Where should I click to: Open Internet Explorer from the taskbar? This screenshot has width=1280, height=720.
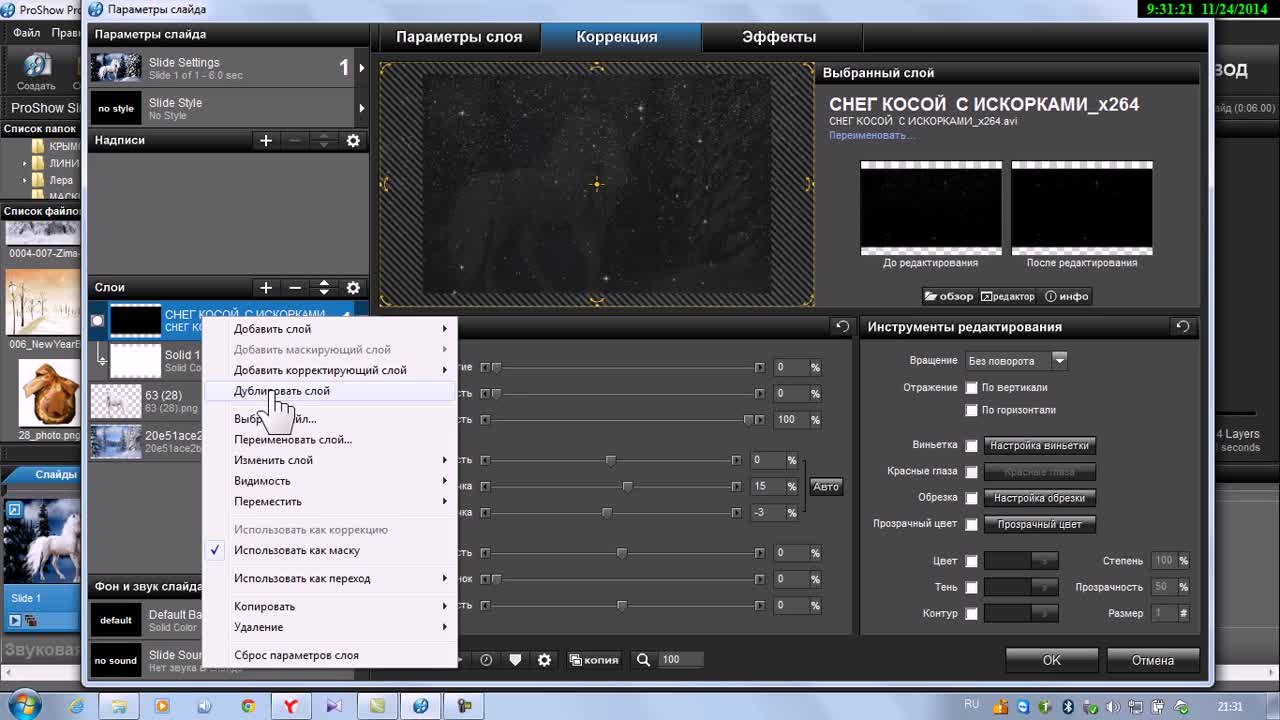click(x=76, y=706)
